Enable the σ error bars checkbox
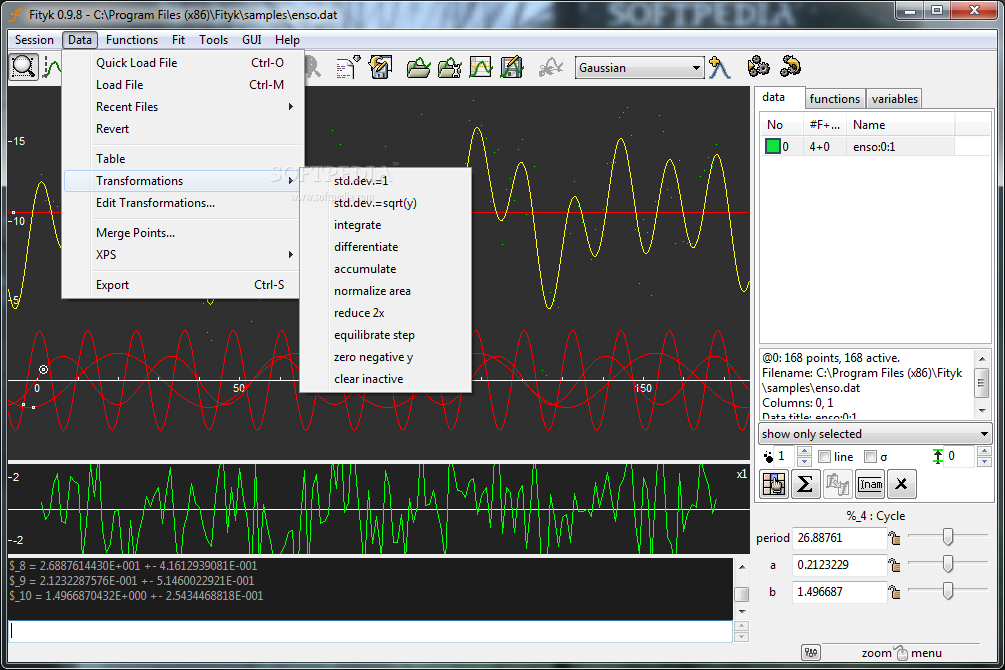The image size is (1005, 670). coord(870,456)
